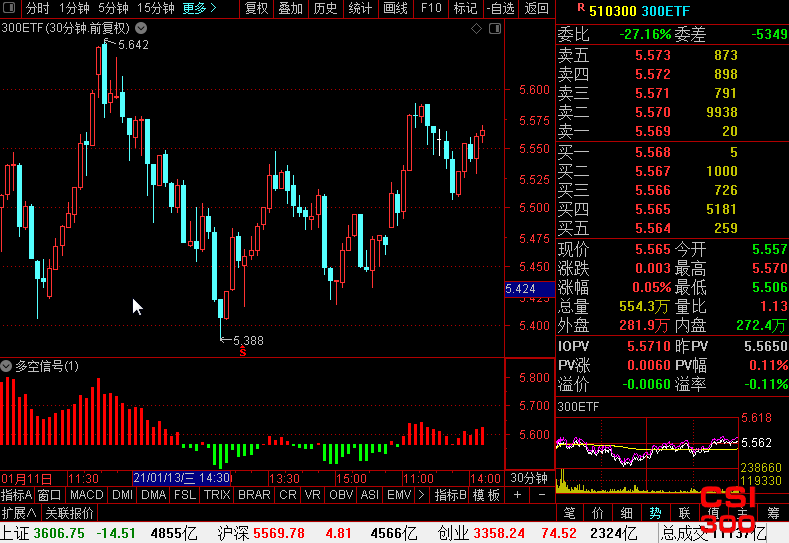Click 5.424 price axis marker

point(529,289)
